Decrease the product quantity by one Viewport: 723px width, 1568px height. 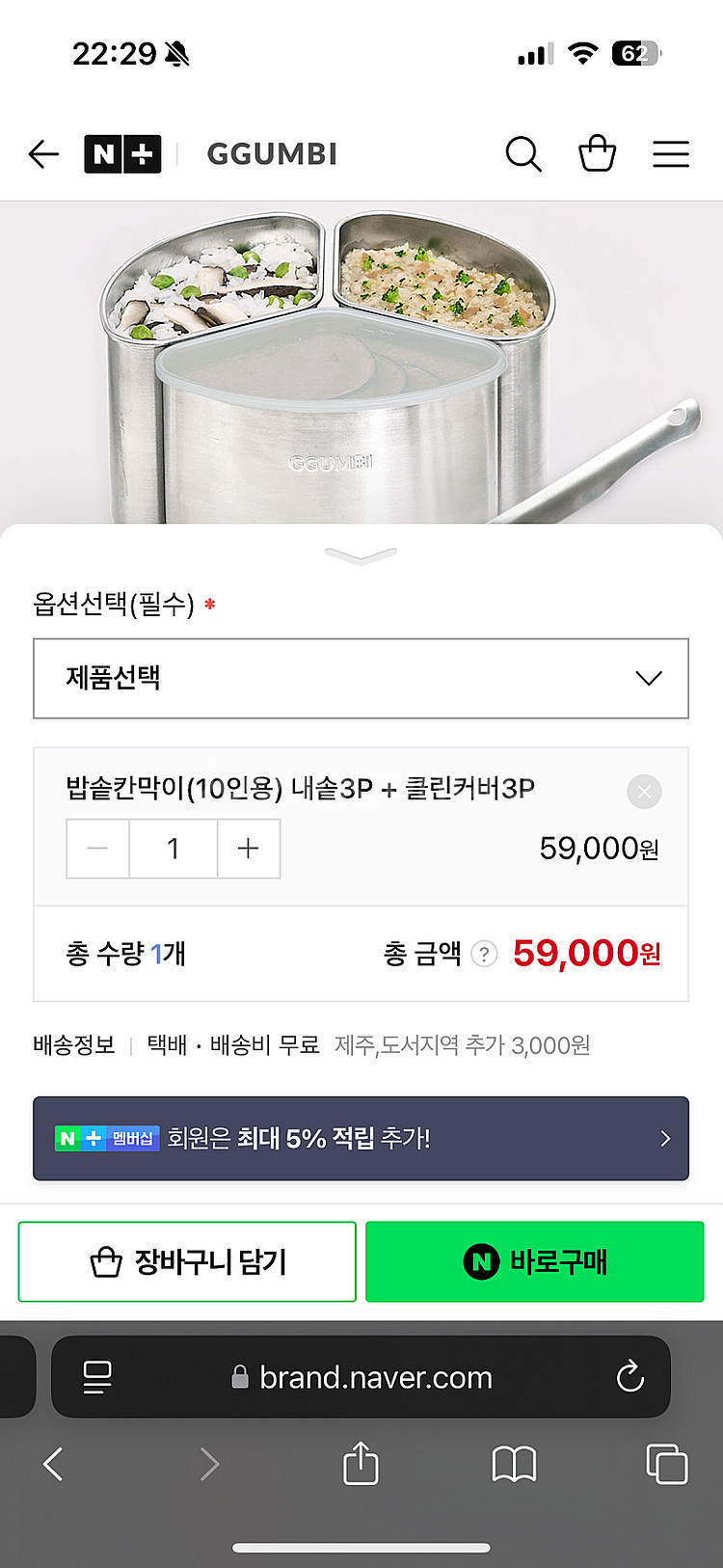[97, 849]
